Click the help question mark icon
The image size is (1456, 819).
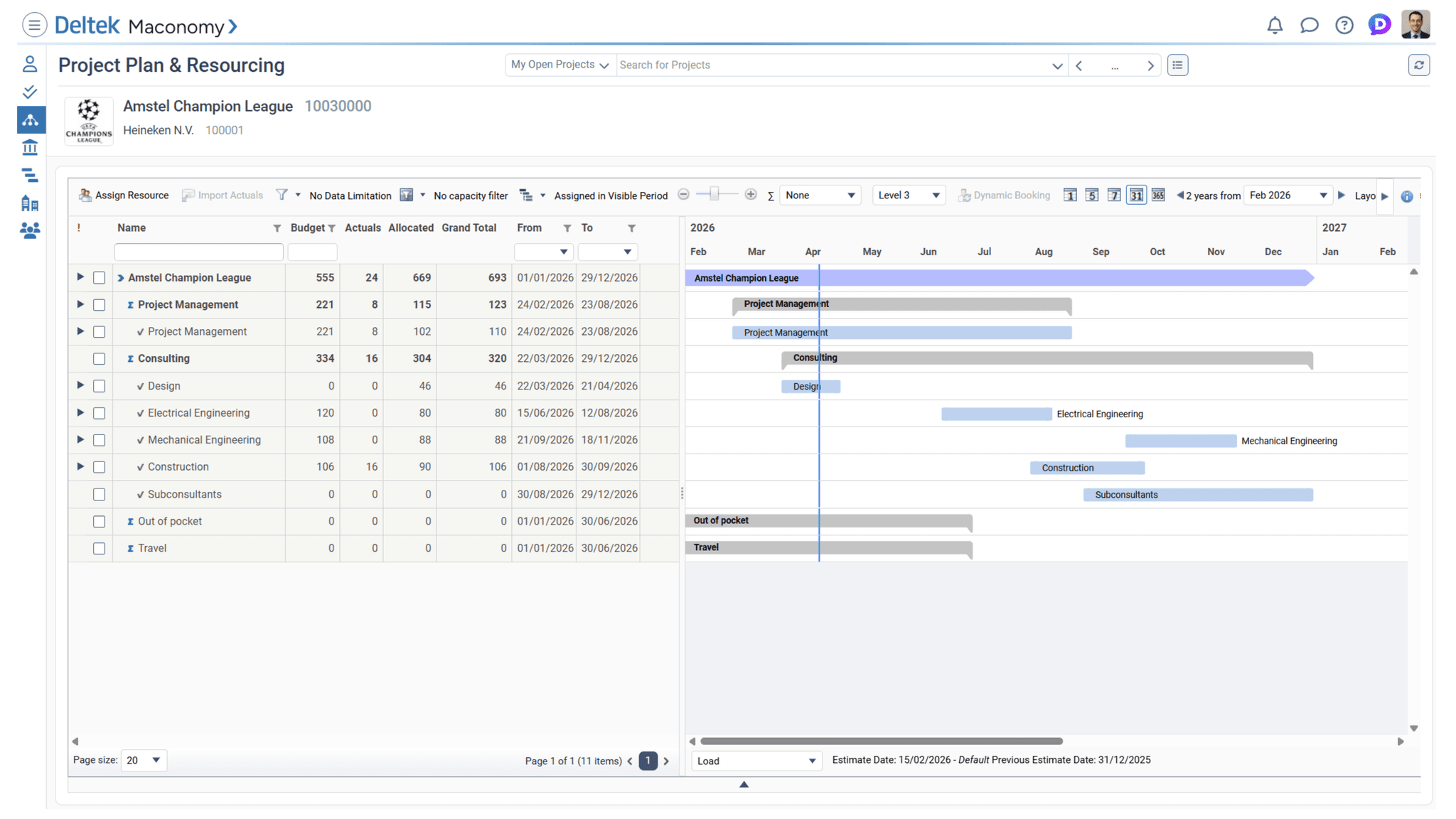1344,26
